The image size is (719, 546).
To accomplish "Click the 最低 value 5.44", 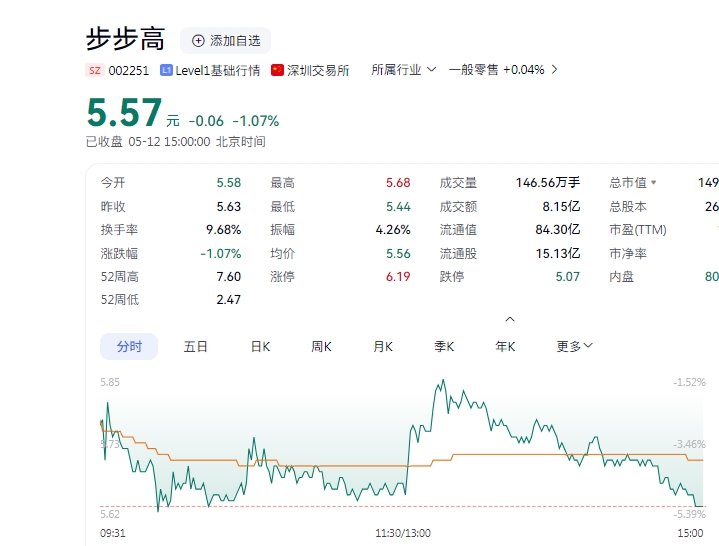I will [398, 207].
